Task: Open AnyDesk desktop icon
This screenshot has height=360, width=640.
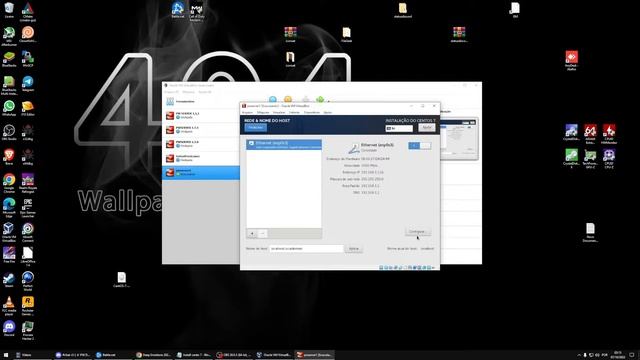Action: (x=571, y=60)
